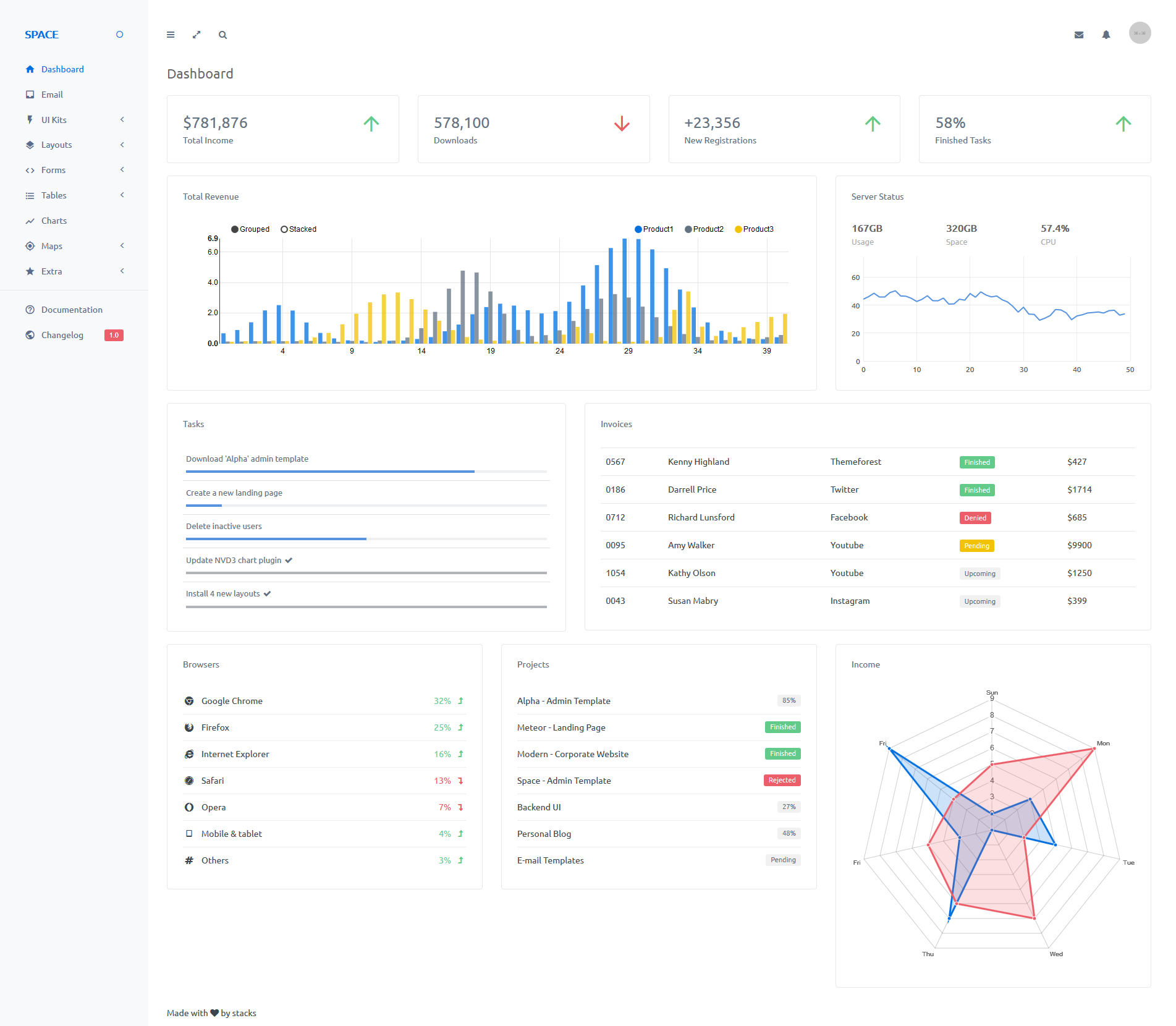Click the Pending badge for Amy Walker invoice

(976, 546)
